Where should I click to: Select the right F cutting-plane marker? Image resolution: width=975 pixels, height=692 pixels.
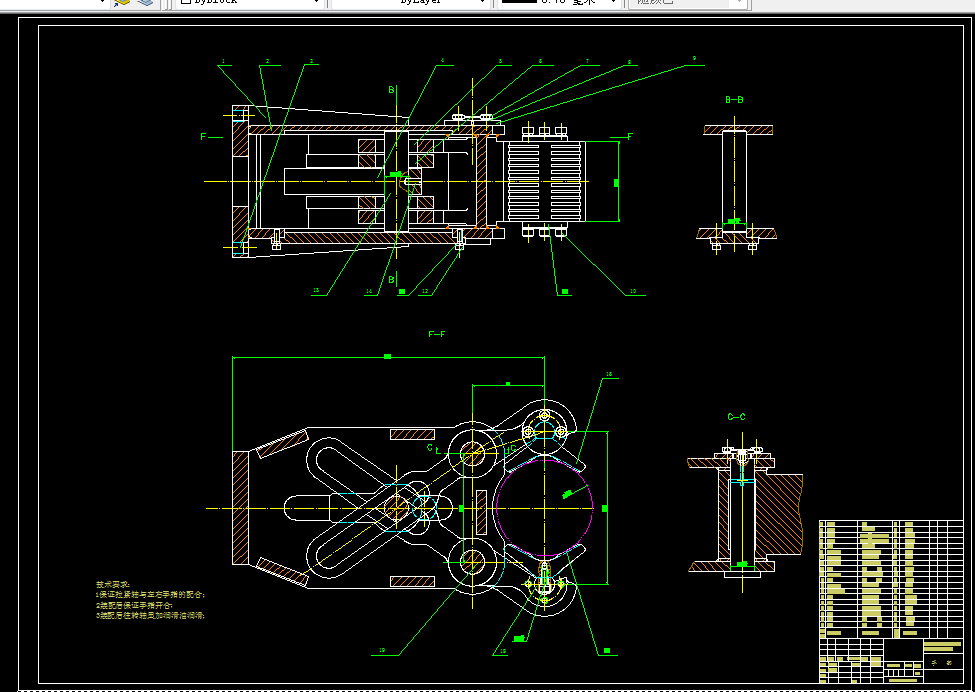630,137
